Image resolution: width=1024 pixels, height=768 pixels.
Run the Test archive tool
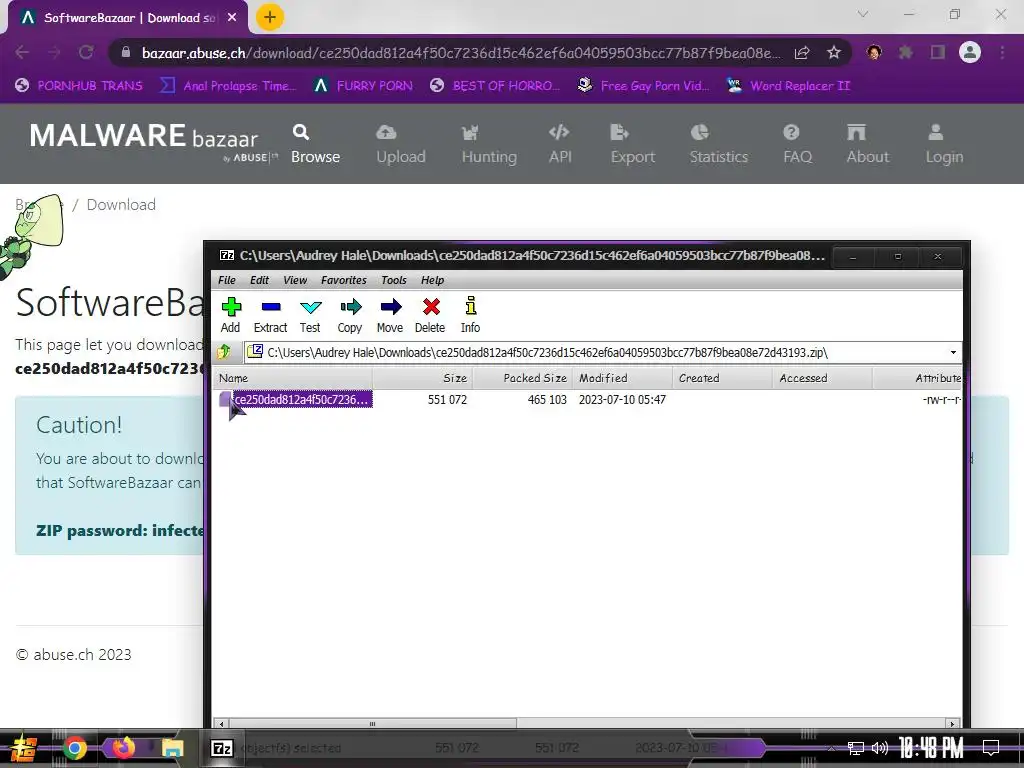pyautogui.click(x=310, y=315)
